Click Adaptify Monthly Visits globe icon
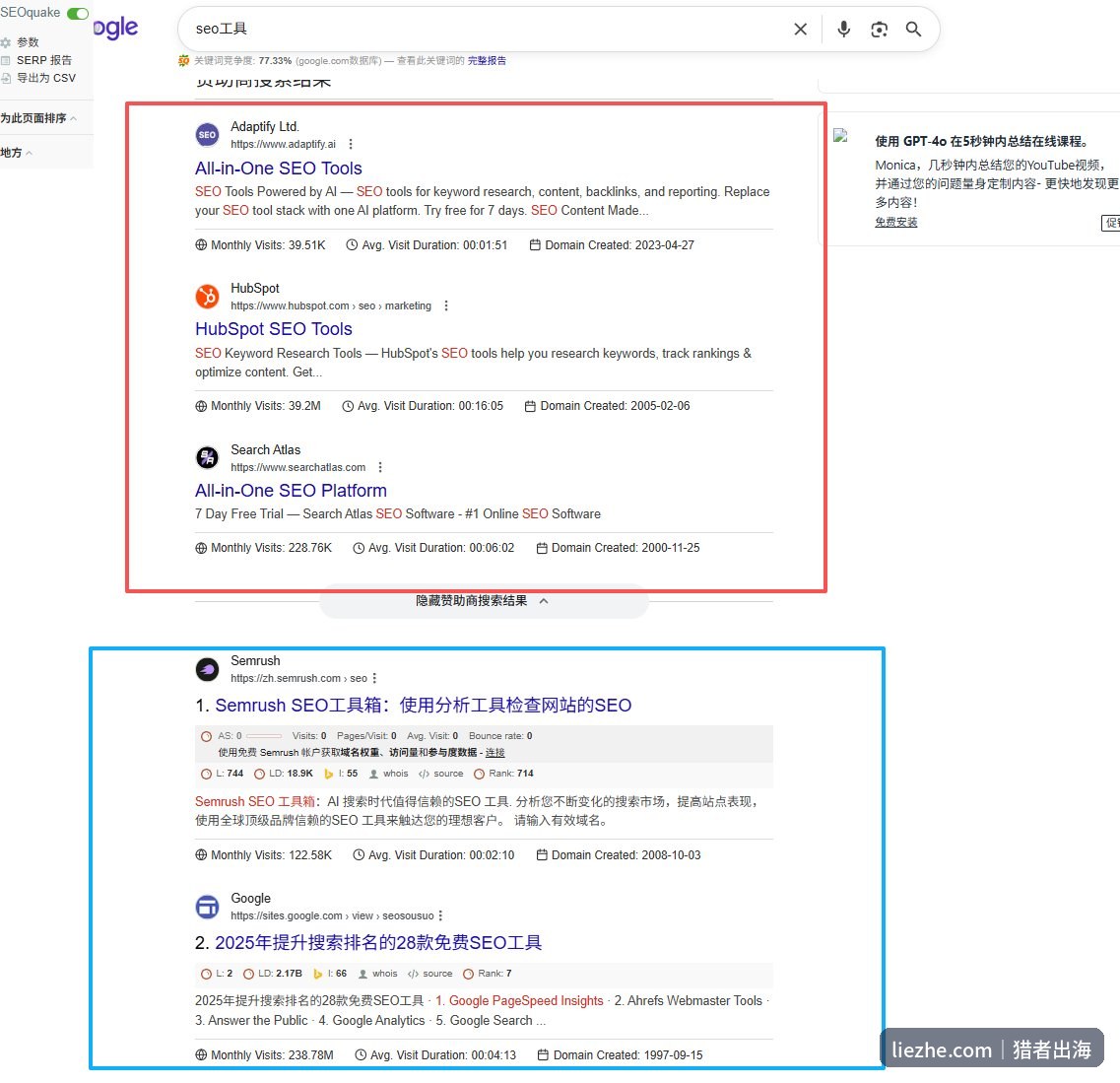This screenshot has height=1083, width=1120. pos(201,245)
